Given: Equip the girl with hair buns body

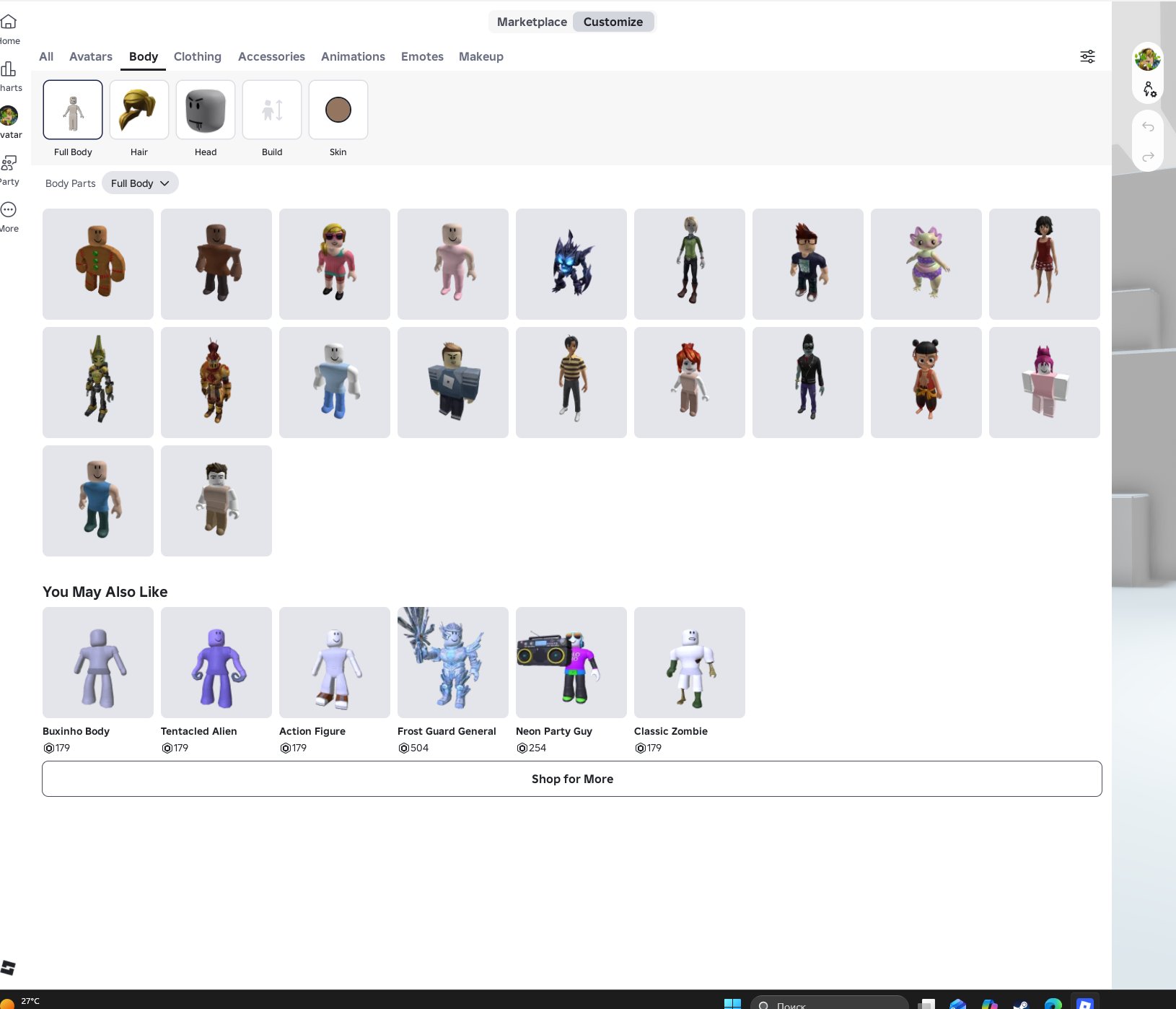Looking at the screenshot, I should (x=926, y=383).
